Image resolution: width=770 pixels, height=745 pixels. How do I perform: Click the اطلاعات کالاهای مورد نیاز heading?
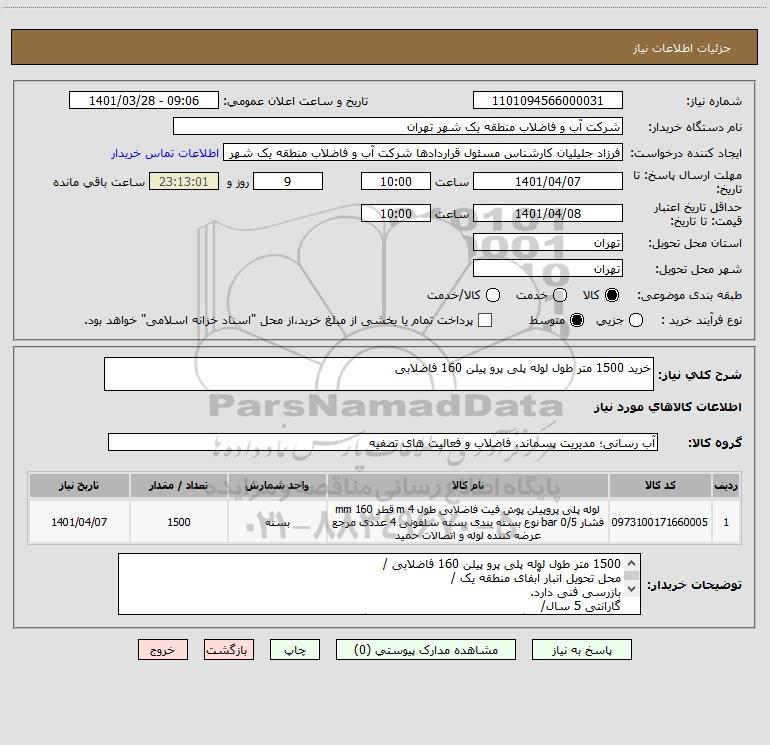pyautogui.click(x=668, y=407)
